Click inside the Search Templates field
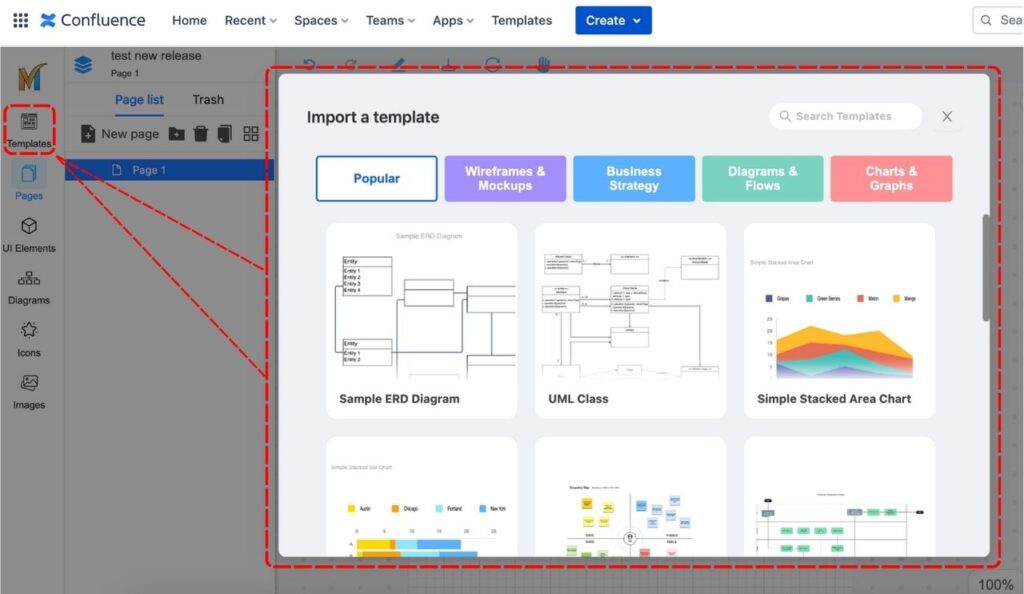The image size is (1024, 594). click(845, 116)
